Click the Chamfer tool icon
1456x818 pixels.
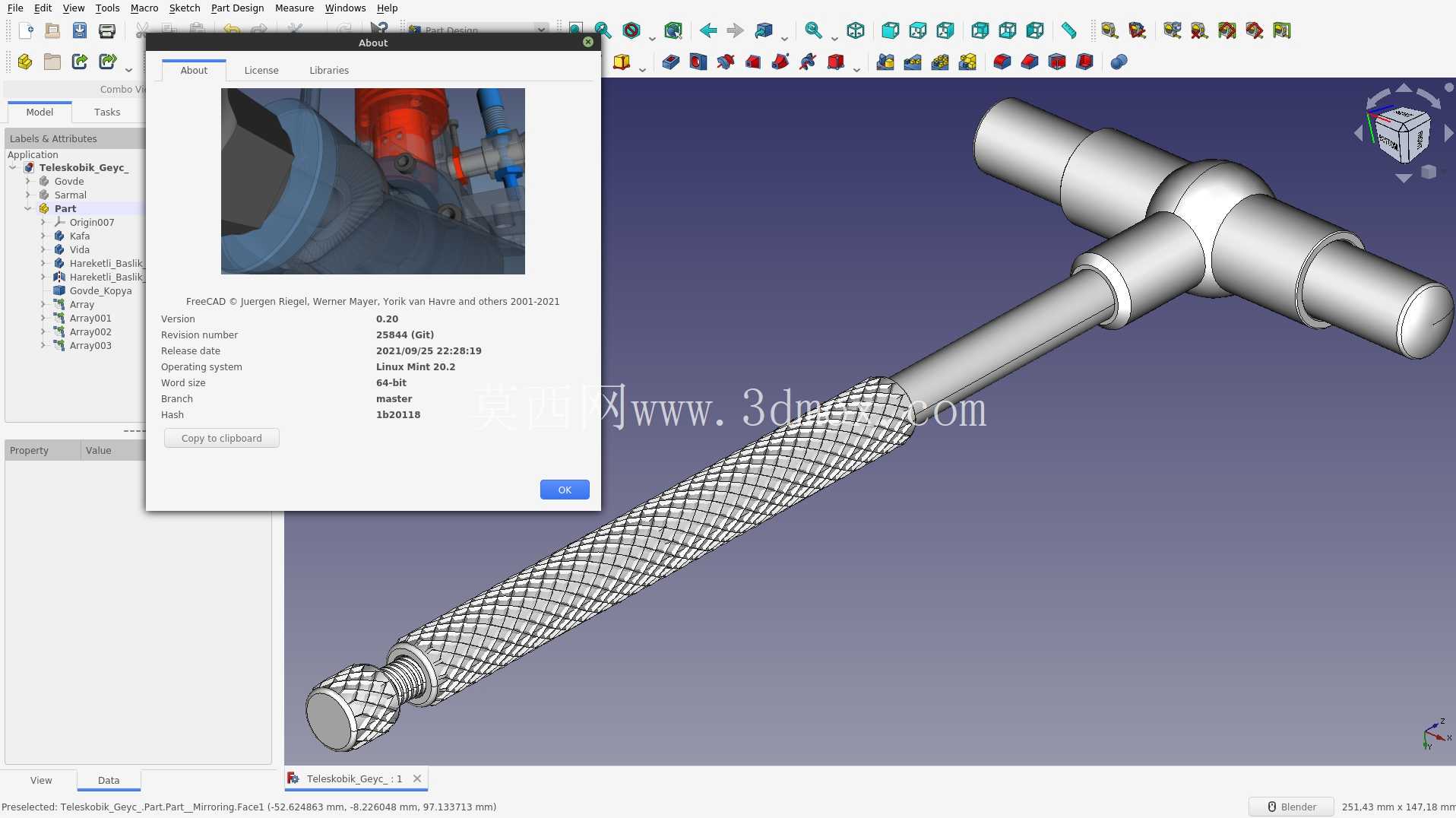[1030, 62]
